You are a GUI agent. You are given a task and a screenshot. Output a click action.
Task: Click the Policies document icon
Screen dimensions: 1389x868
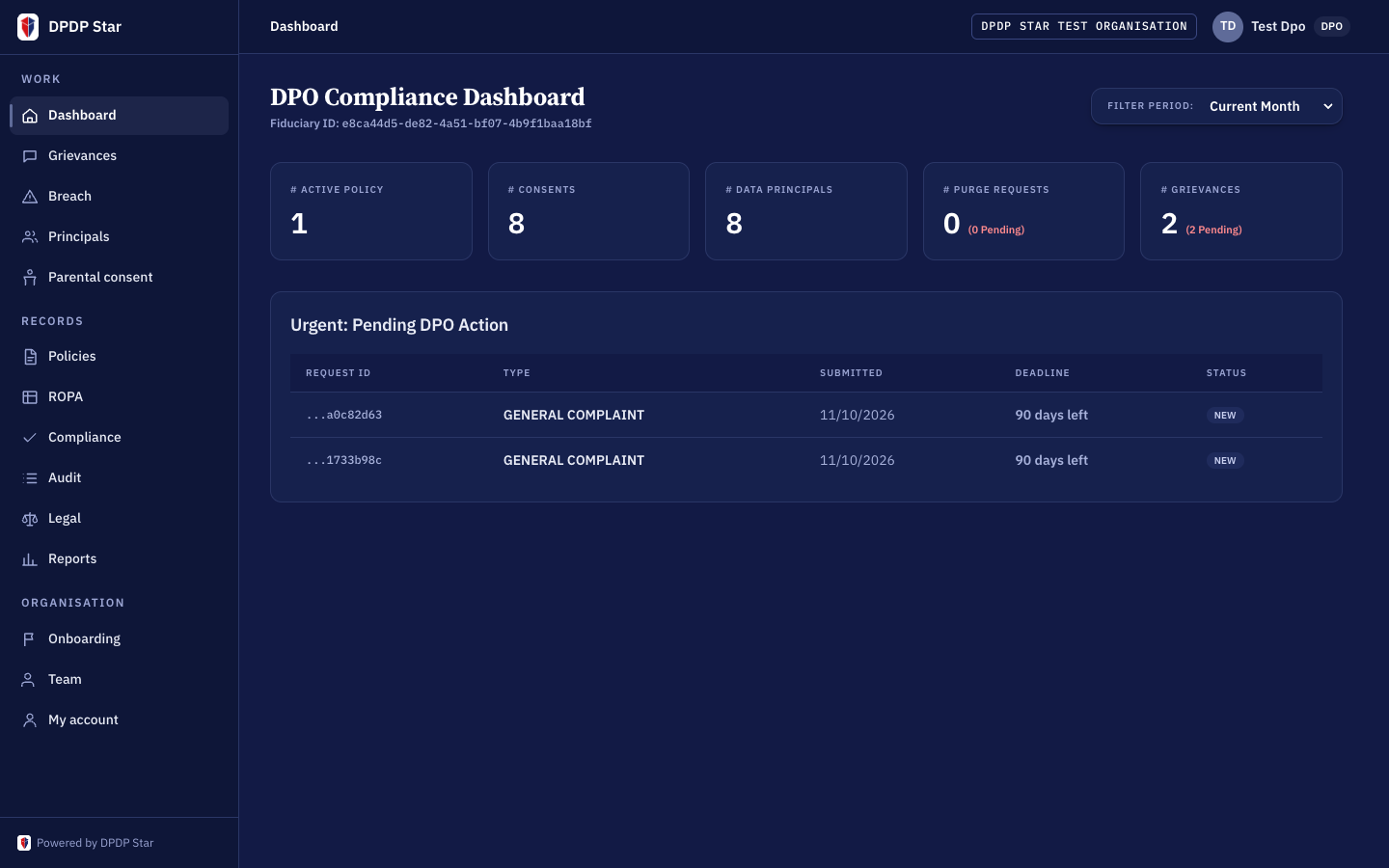[x=30, y=357]
